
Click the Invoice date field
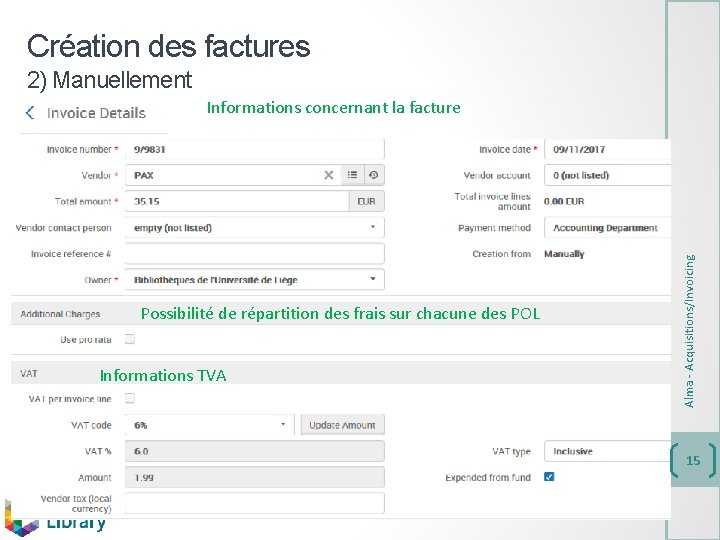[608, 149]
